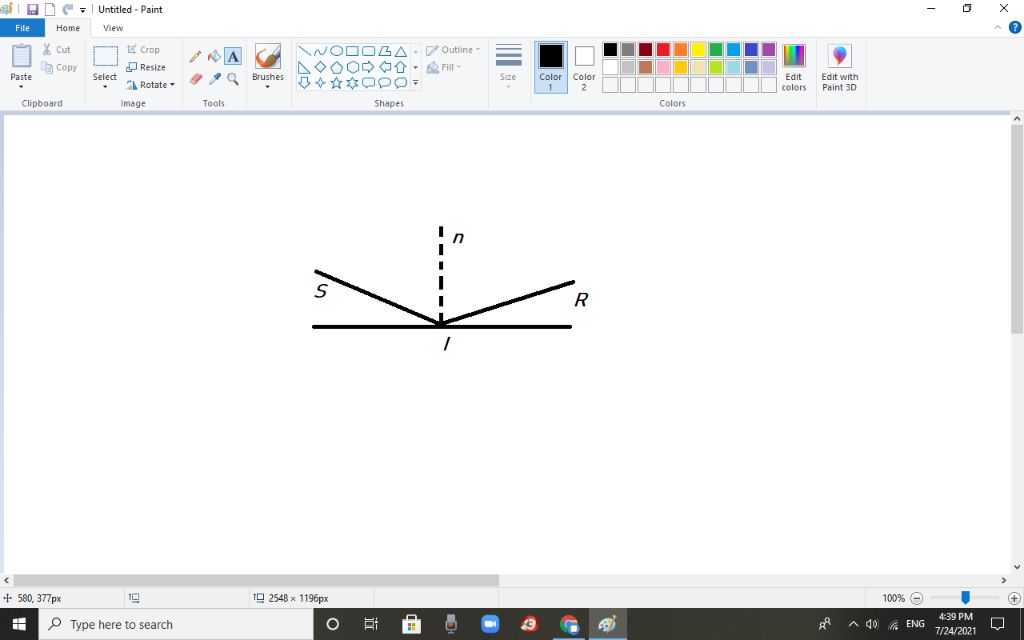This screenshot has width=1024, height=640.
Task: Activate Color 2 selector
Action: pos(584,67)
